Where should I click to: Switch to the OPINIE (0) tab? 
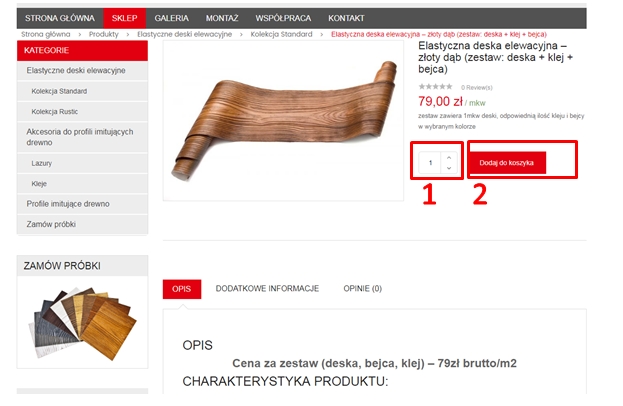click(362, 289)
